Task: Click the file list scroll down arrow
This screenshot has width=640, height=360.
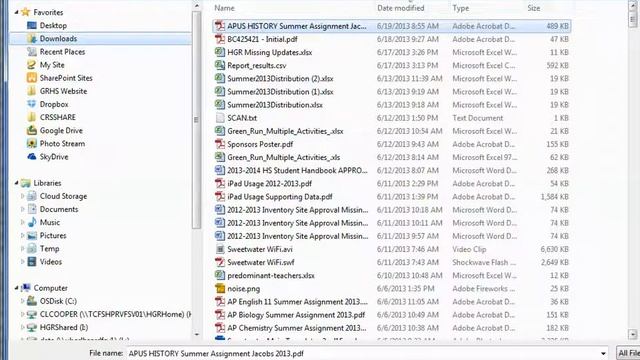Action: coord(633,334)
